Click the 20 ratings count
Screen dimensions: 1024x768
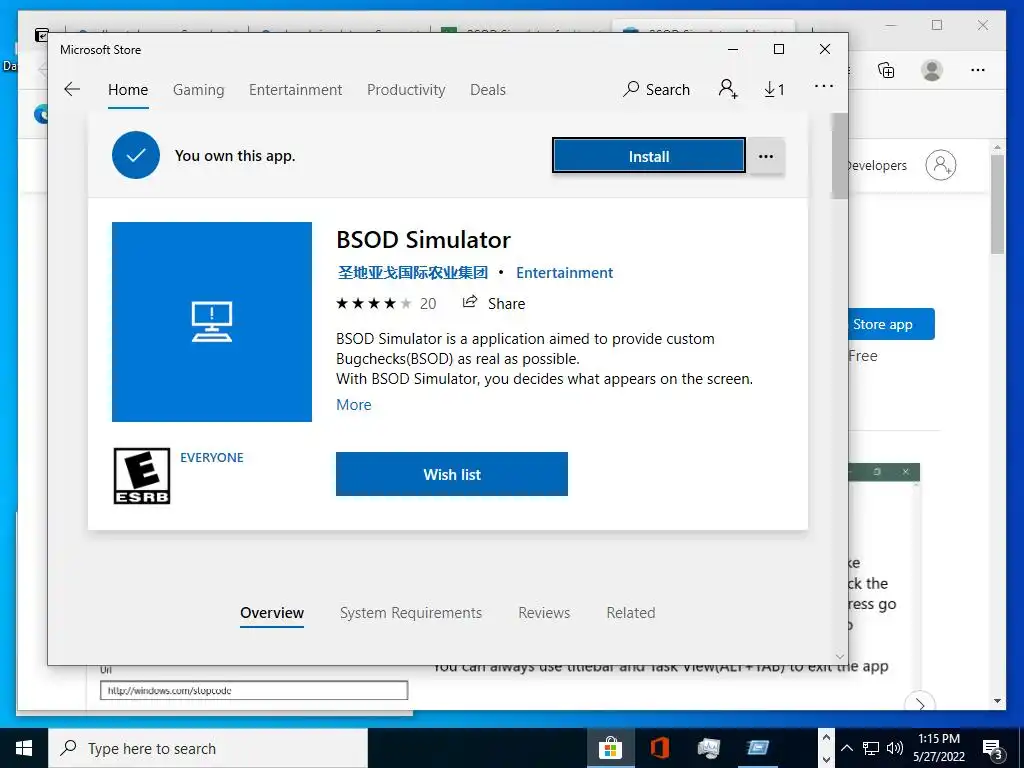coord(428,303)
